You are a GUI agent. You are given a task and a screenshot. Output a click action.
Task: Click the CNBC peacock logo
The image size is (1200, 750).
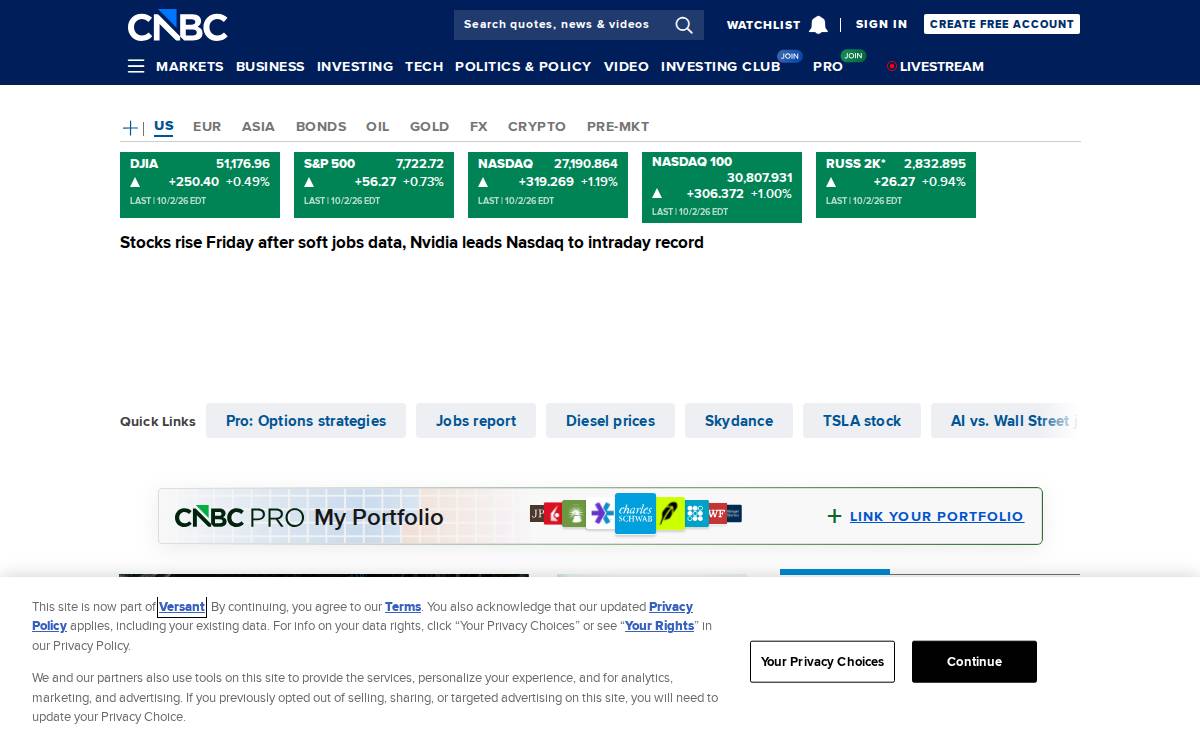point(178,26)
